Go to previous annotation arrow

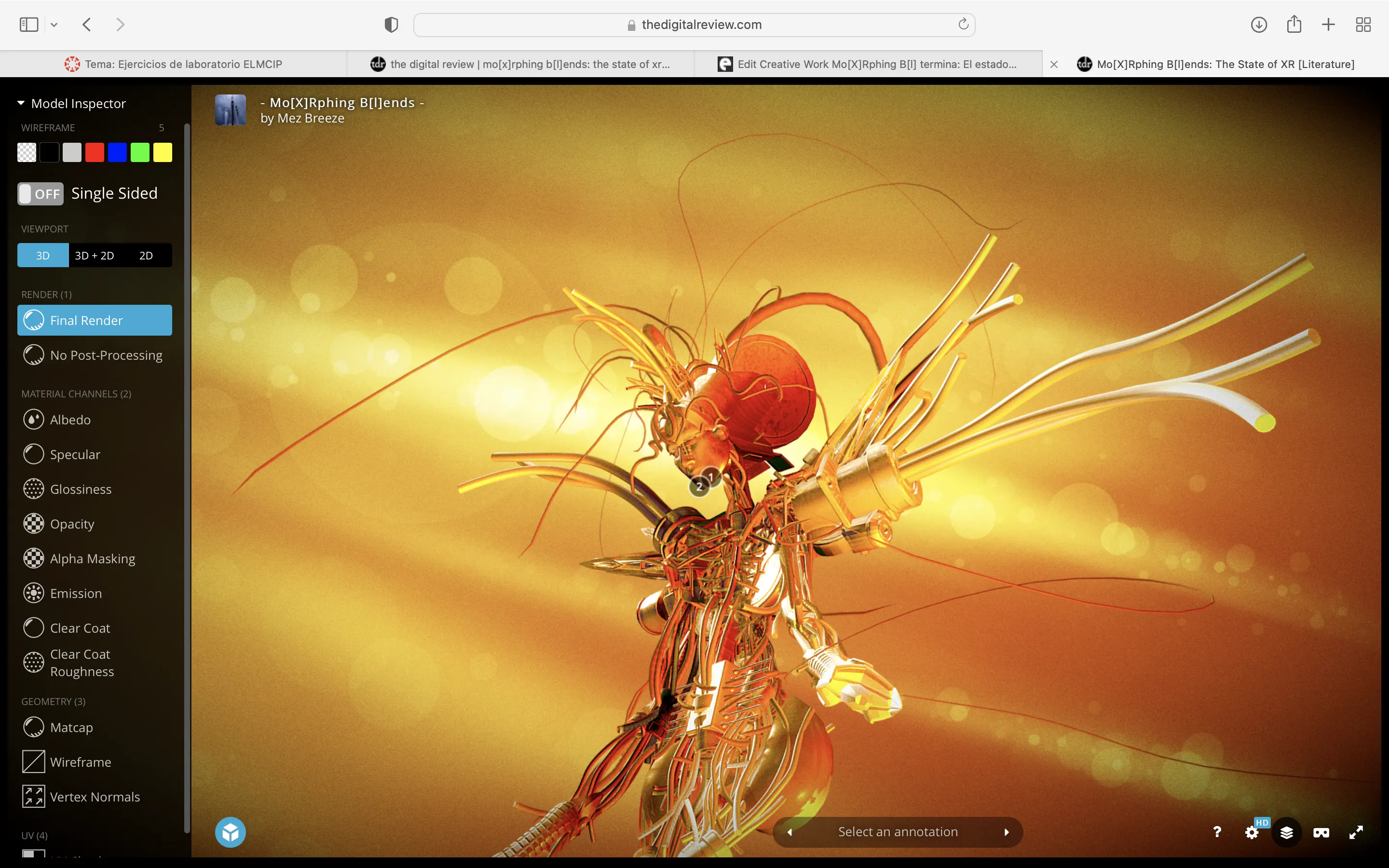pyautogui.click(x=790, y=832)
